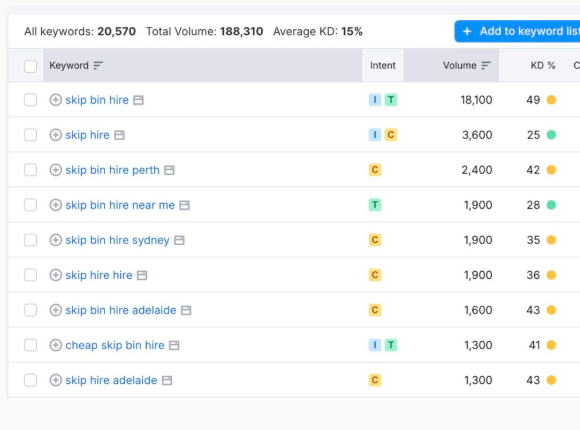
Task: Open SERP icon for skip hire adelaide
Action: (167, 380)
